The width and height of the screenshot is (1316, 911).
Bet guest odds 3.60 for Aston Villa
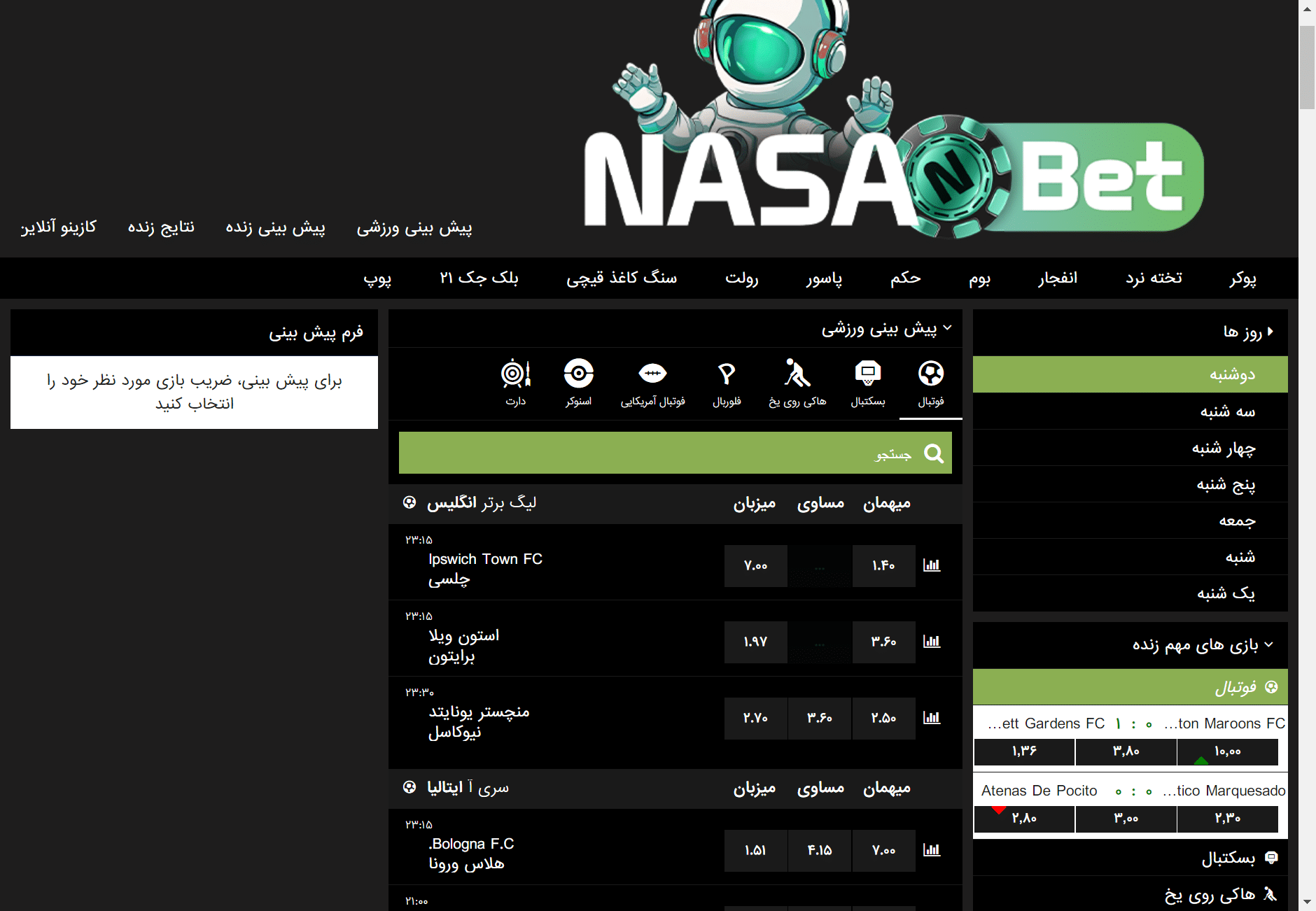tap(883, 642)
